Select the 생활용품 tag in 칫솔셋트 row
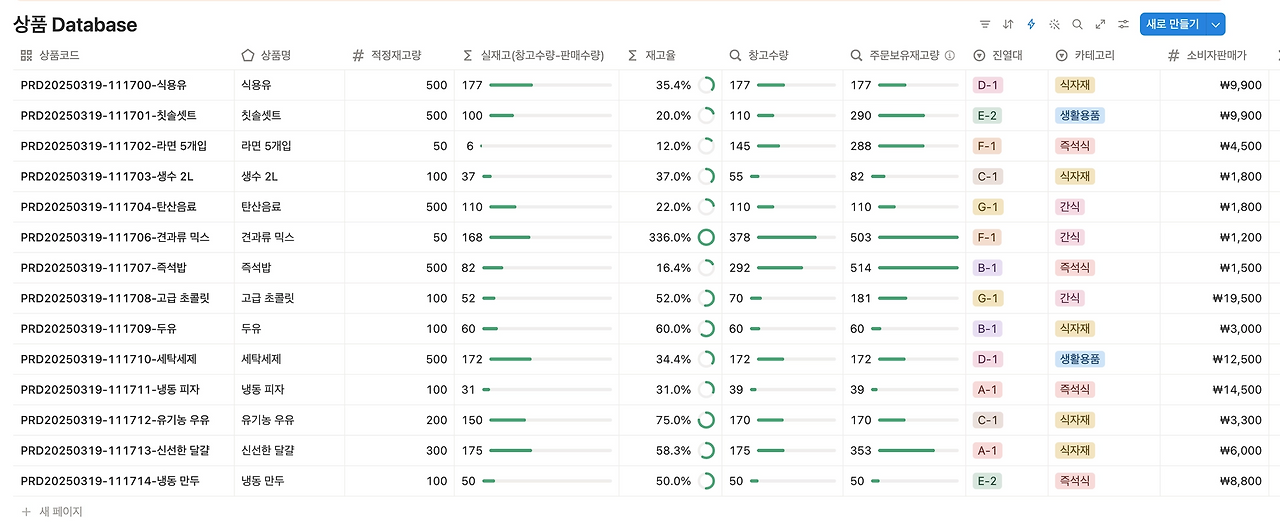 click(1080, 115)
